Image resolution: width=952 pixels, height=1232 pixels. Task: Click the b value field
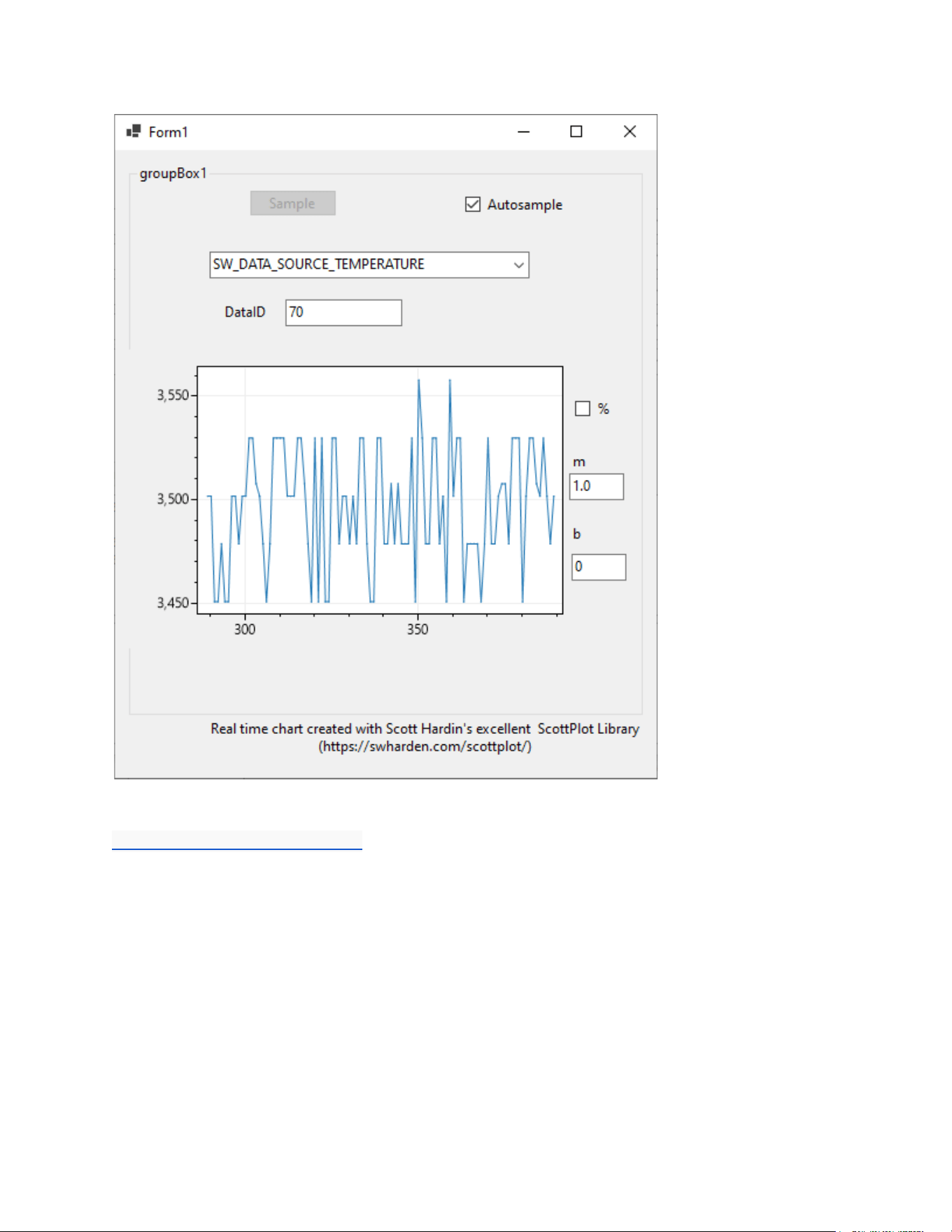tap(599, 567)
